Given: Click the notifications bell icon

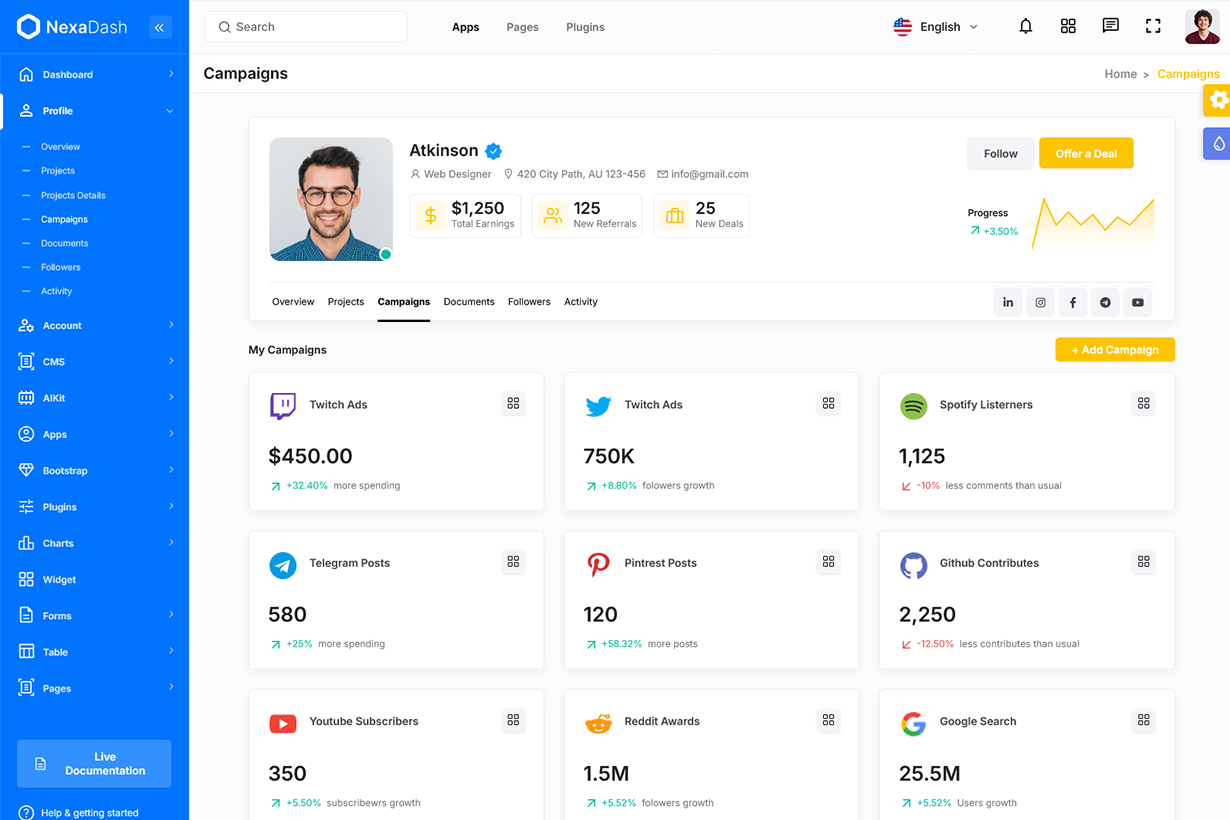Looking at the screenshot, I should (1025, 27).
